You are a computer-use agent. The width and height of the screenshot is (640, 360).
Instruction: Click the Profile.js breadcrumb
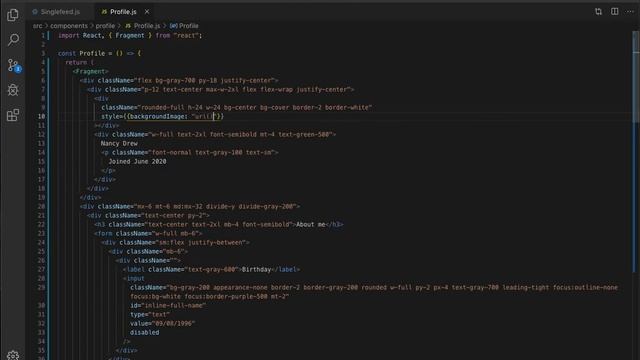click(142, 26)
